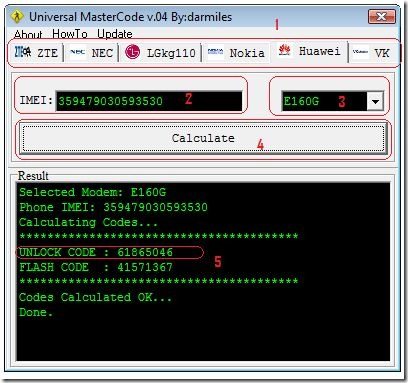This screenshot has width=408, height=383.
Task: Close the Universal MasterCode window
Action: point(382,16)
